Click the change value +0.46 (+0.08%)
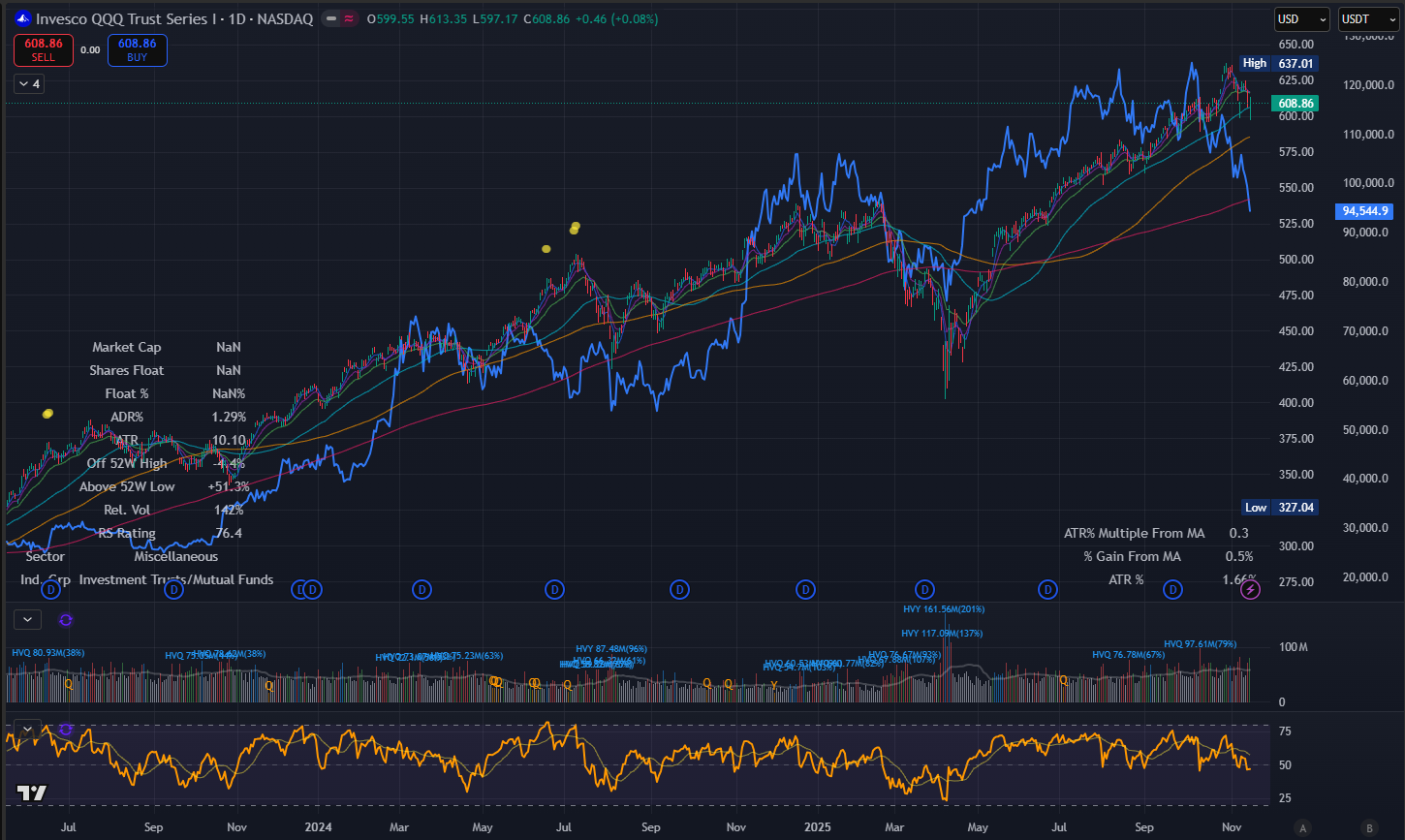Screen dimensions: 1405x840 615,18
